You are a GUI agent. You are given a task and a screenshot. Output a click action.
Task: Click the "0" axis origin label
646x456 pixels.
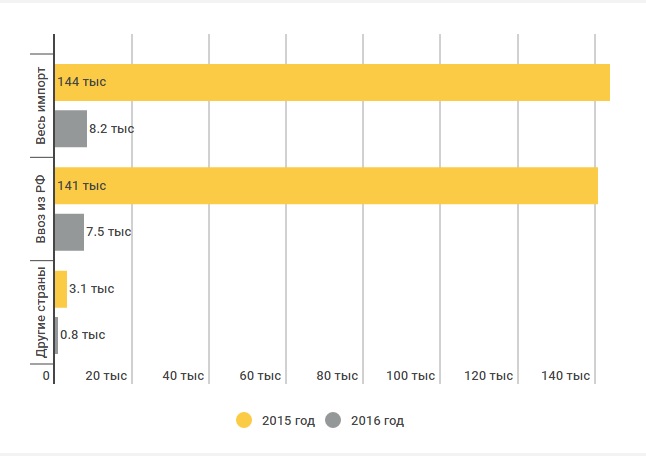click(46, 376)
